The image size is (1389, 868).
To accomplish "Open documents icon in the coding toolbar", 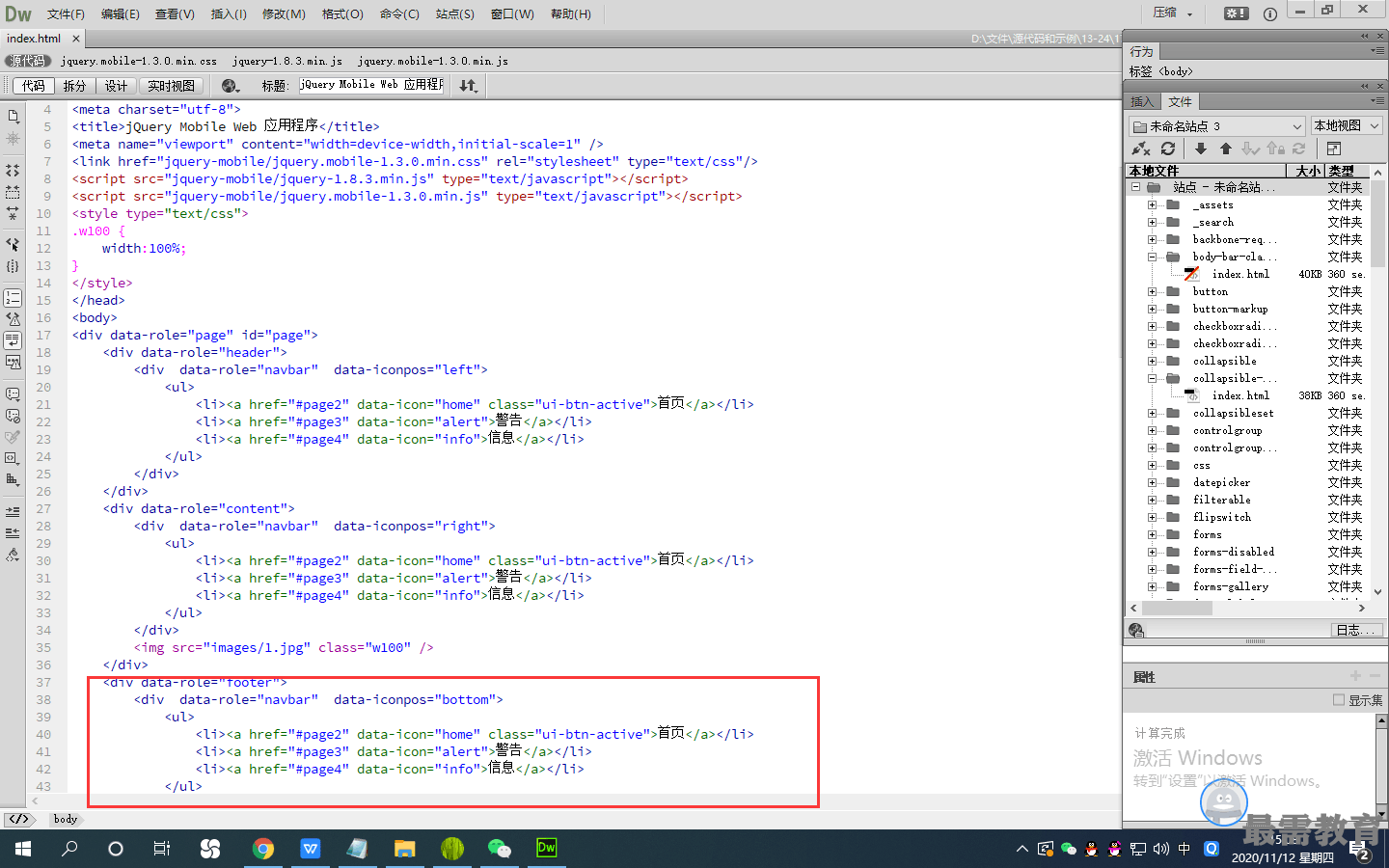I will (13, 117).
